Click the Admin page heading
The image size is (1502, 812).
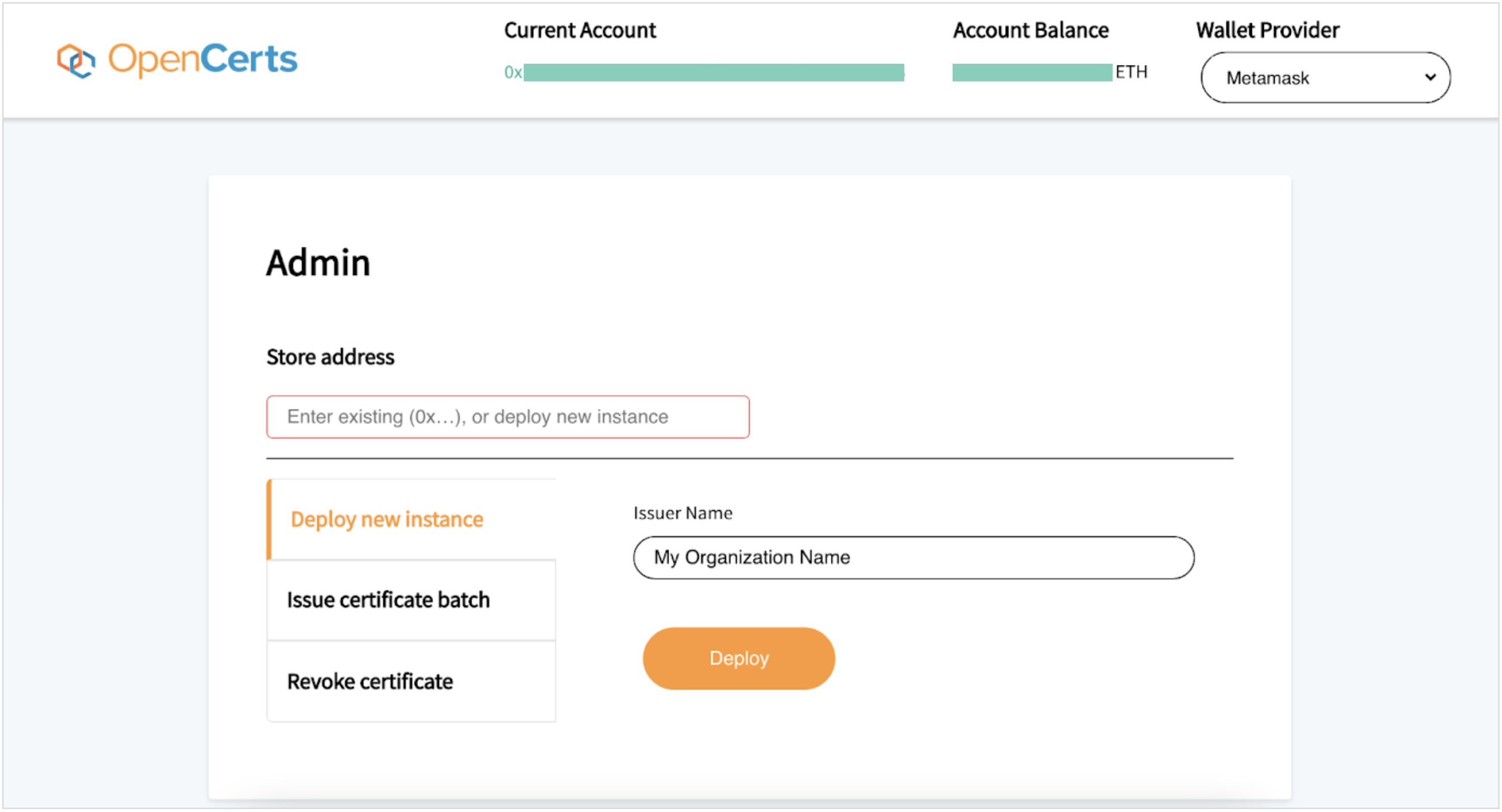319,262
